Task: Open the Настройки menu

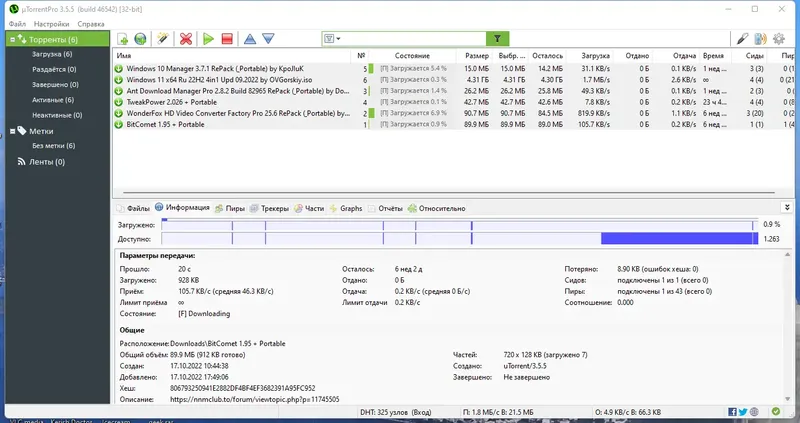Action: [x=52, y=24]
